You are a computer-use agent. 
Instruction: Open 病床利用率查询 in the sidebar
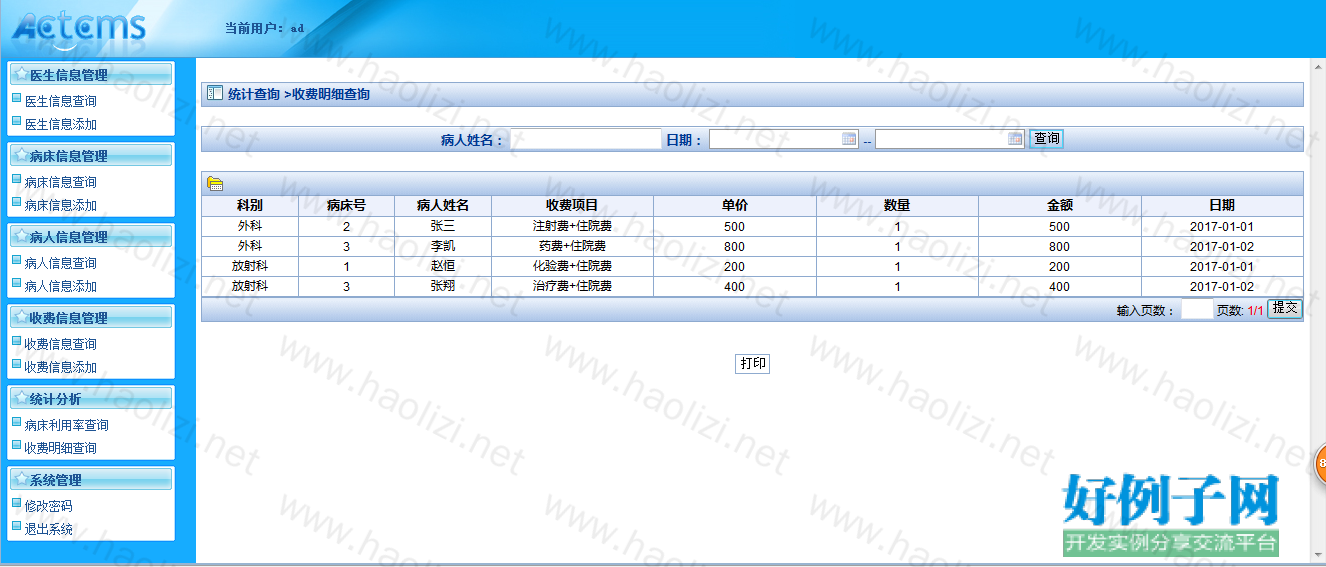(66, 425)
